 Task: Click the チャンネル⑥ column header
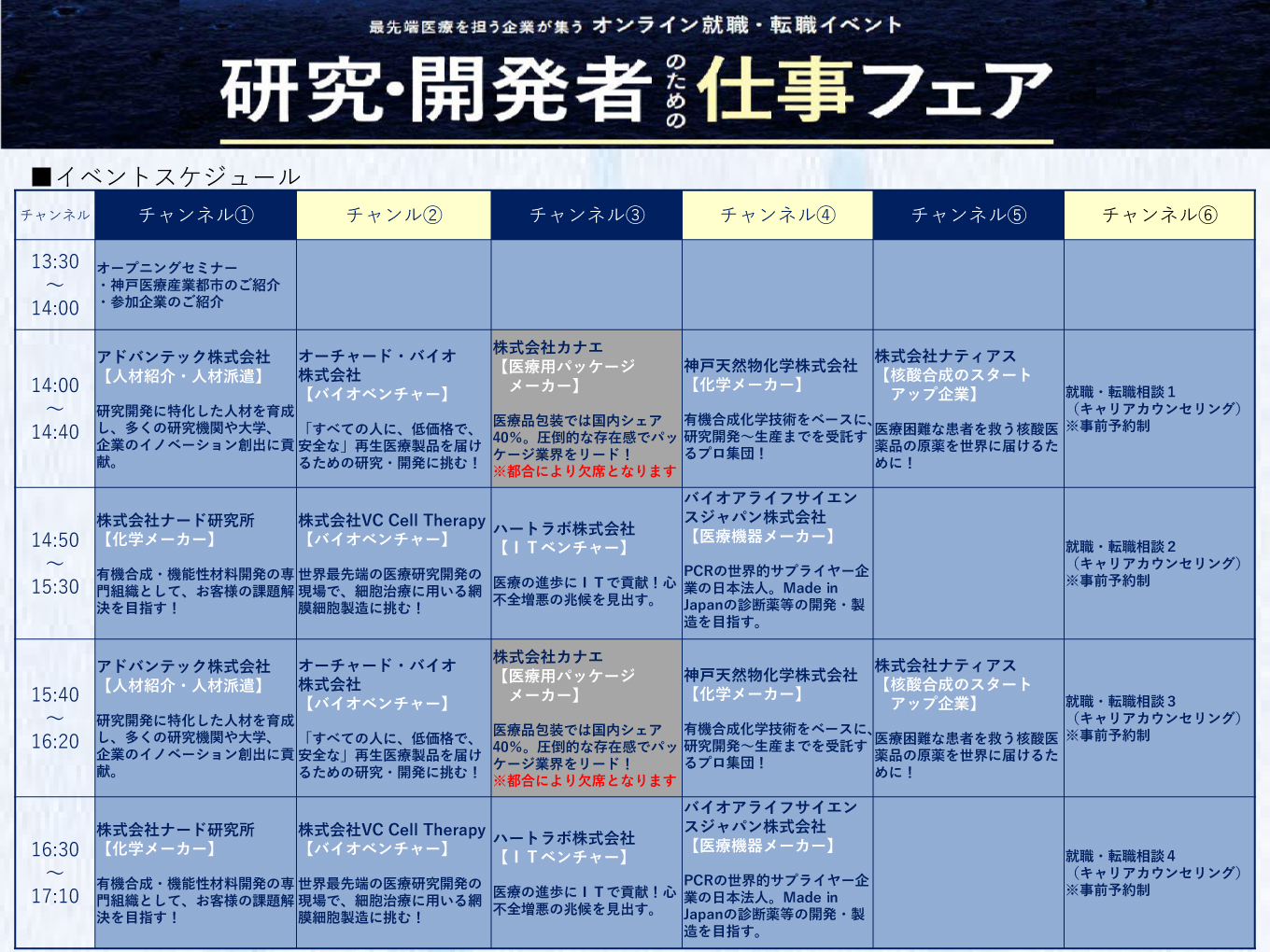(1159, 215)
